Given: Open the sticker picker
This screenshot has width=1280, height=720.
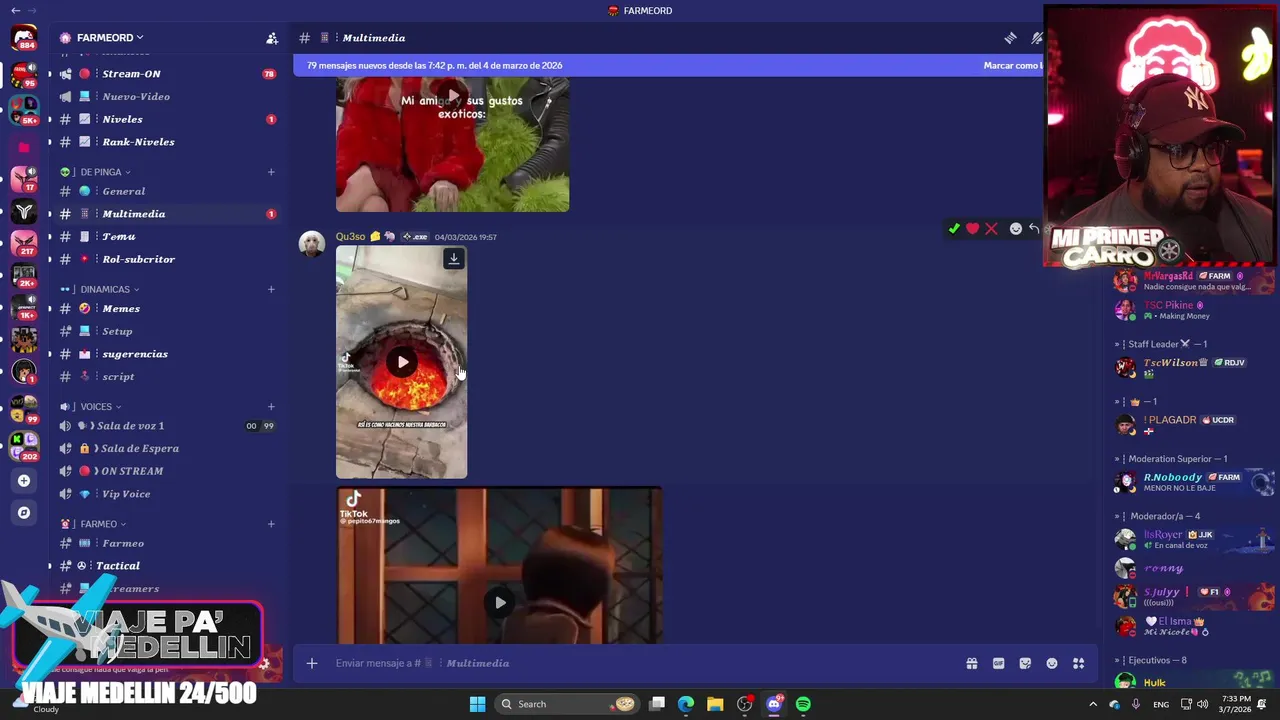Looking at the screenshot, I should click(x=1025, y=663).
